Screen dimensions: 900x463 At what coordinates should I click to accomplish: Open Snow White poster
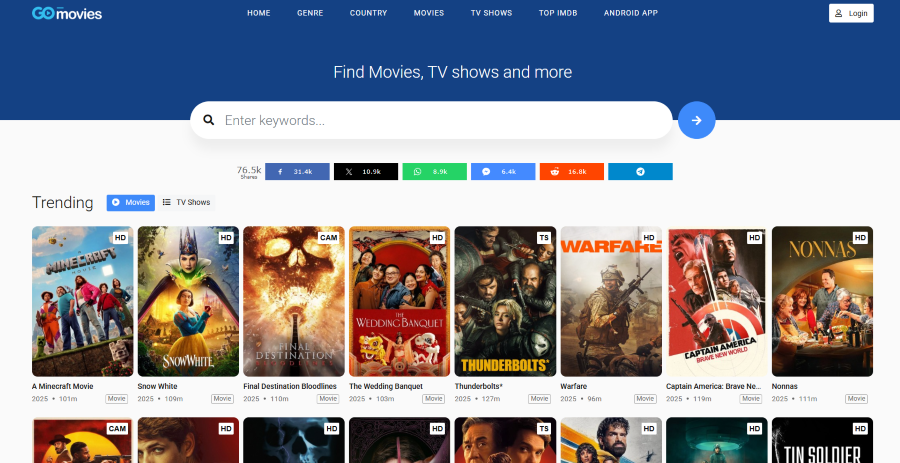coord(188,301)
